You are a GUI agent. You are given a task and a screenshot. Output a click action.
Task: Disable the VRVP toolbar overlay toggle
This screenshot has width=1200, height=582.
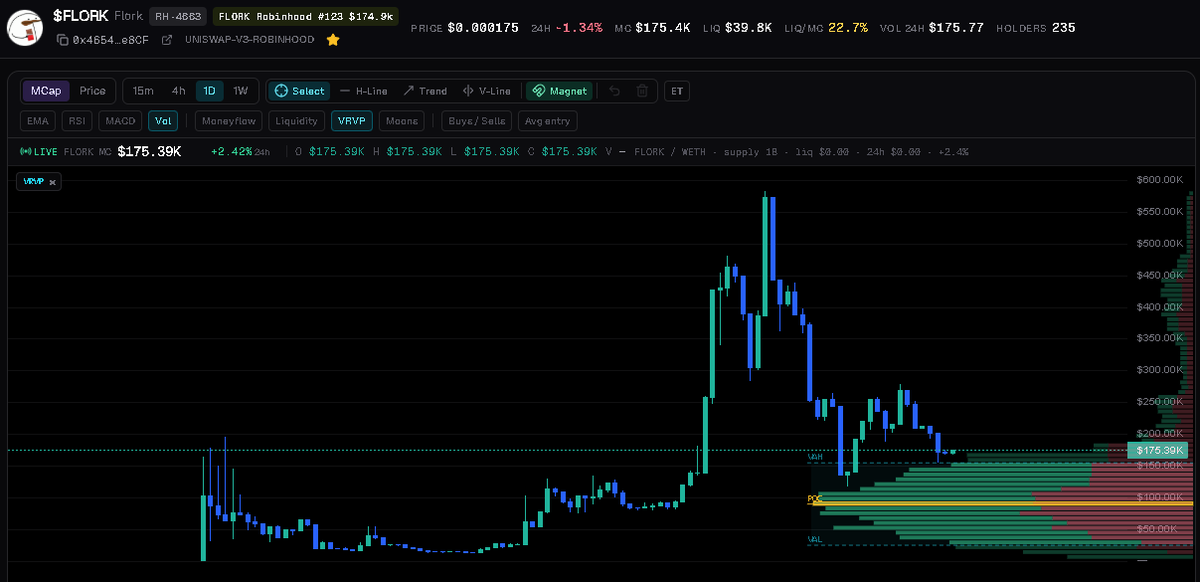click(x=352, y=121)
